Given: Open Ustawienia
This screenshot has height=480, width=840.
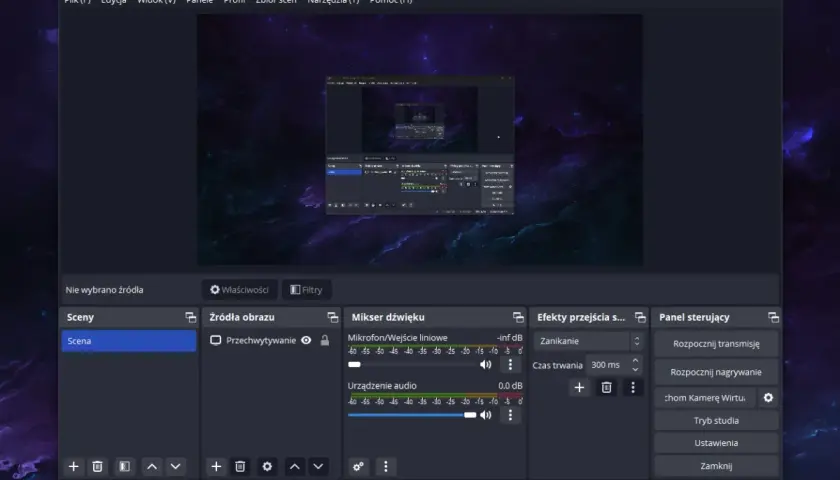Looking at the screenshot, I should click(716, 443).
